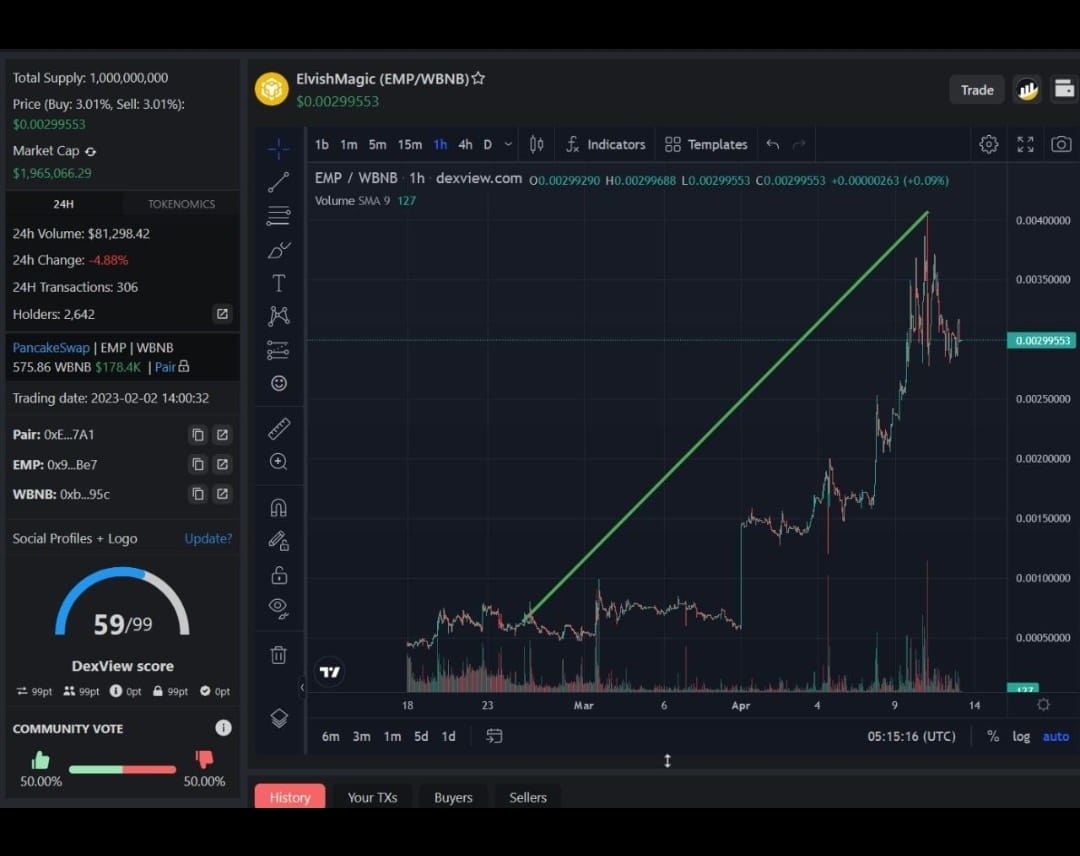Viewport: 1080px width, 856px height.
Task: Open the chart stats icon beside Trade
Action: click(x=1027, y=90)
